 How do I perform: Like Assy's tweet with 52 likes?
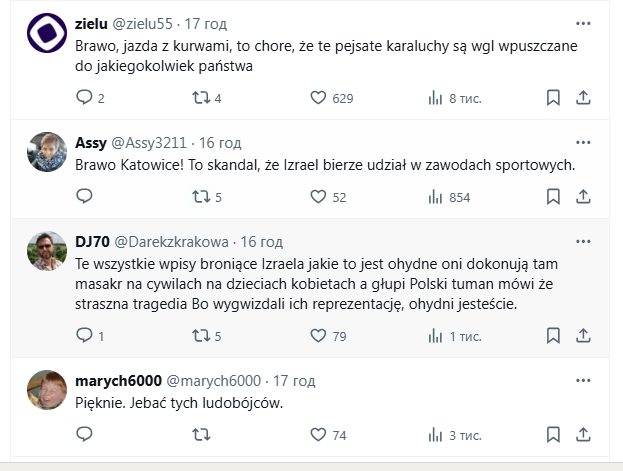click(319, 197)
